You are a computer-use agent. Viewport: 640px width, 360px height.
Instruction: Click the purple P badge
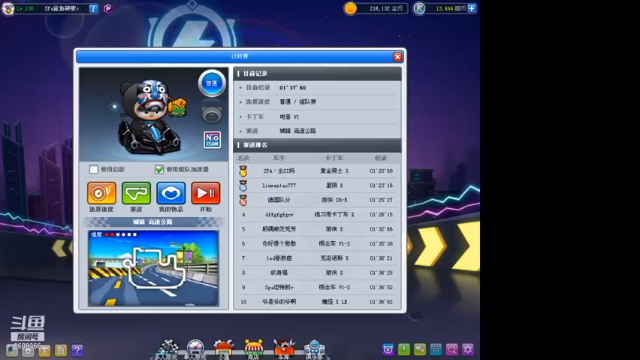[x=108, y=8]
